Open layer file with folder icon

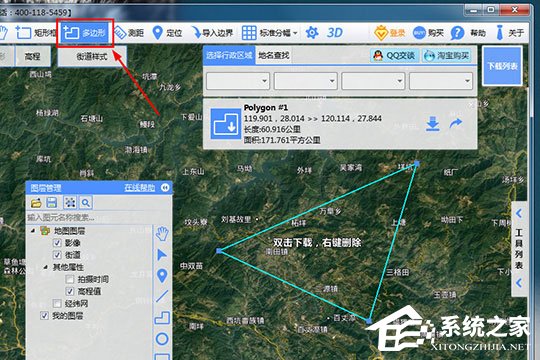click(36, 203)
